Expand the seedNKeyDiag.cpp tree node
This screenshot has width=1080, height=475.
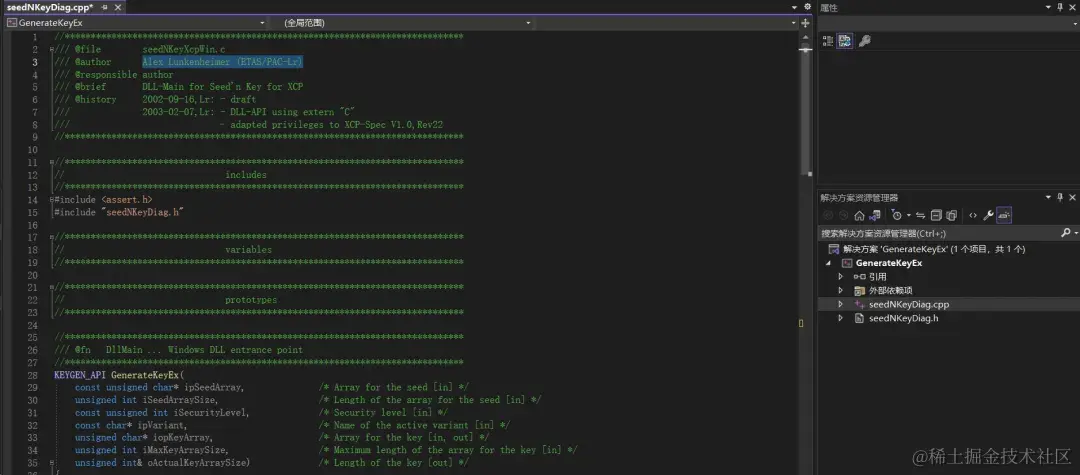[x=840, y=304]
